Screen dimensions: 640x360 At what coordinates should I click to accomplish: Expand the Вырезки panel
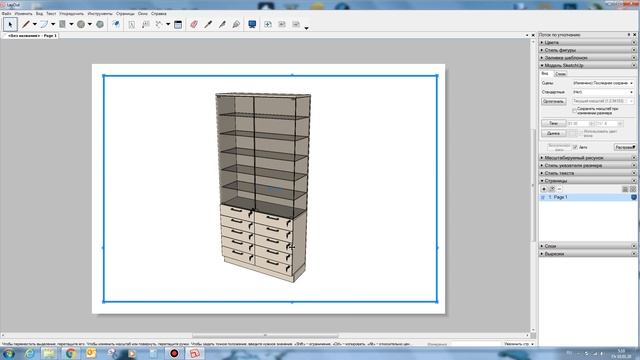pos(588,254)
